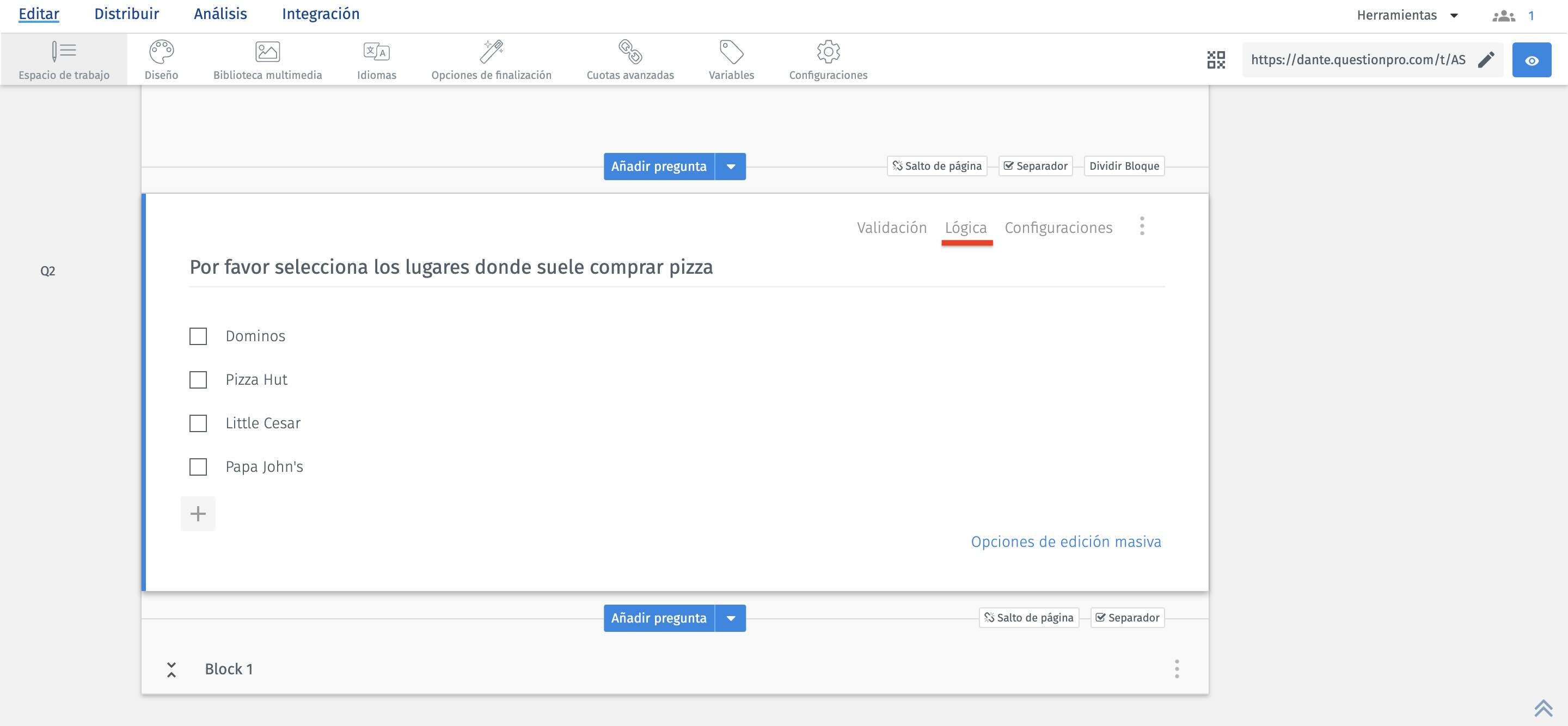Open the Distribuir menu
Image resolution: width=1568 pixels, height=726 pixels.
click(x=126, y=14)
